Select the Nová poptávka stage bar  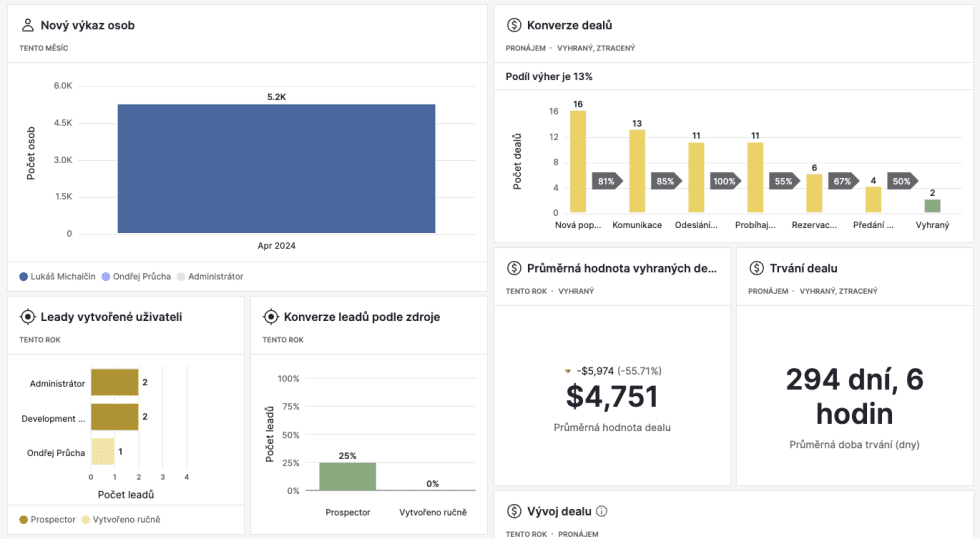pyautogui.click(x=578, y=161)
